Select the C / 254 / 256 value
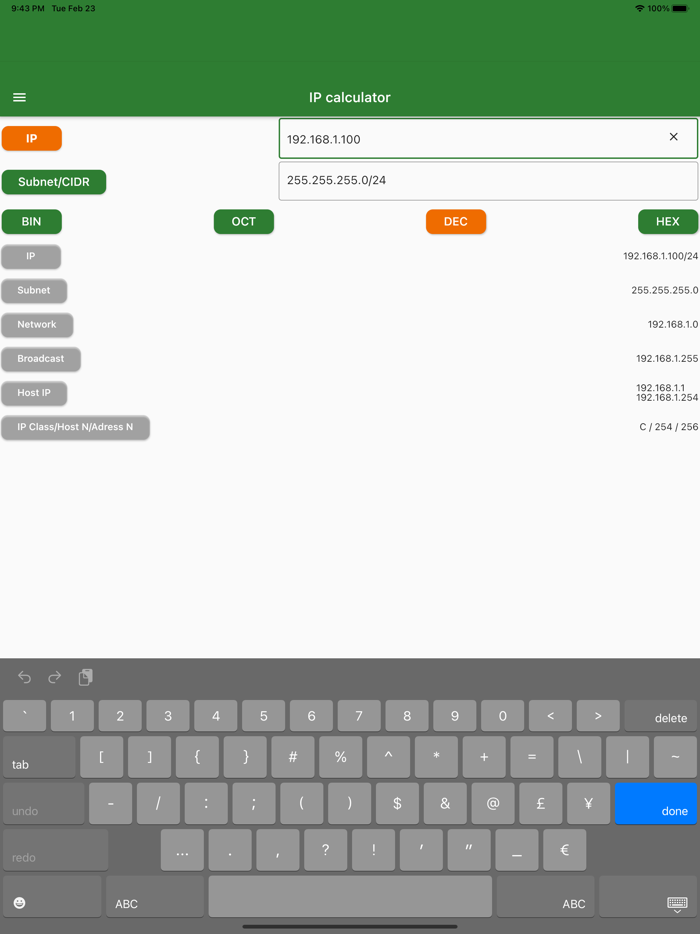The width and height of the screenshot is (700, 934). (x=669, y=427)
